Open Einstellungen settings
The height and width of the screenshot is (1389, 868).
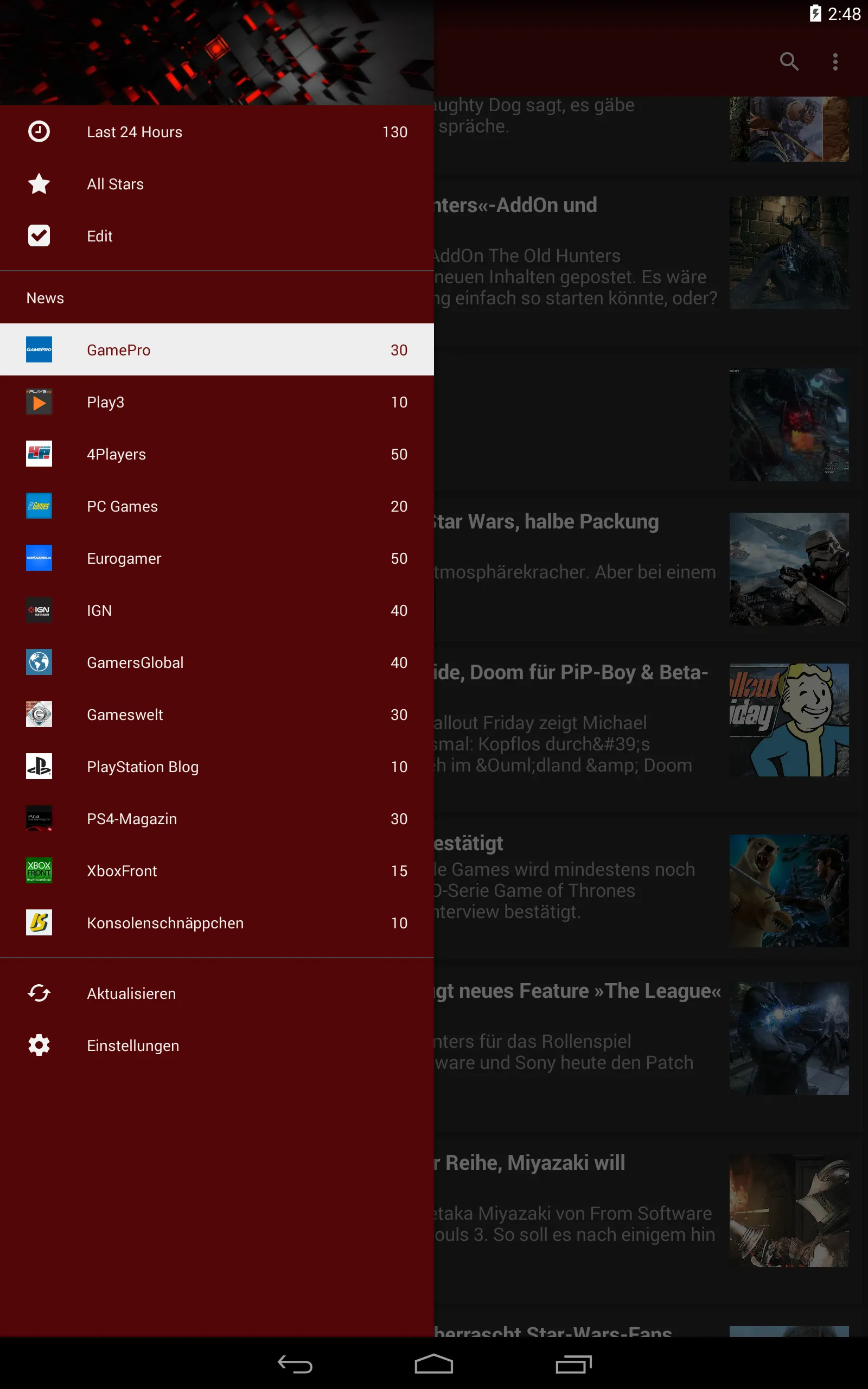point(217,1045)
